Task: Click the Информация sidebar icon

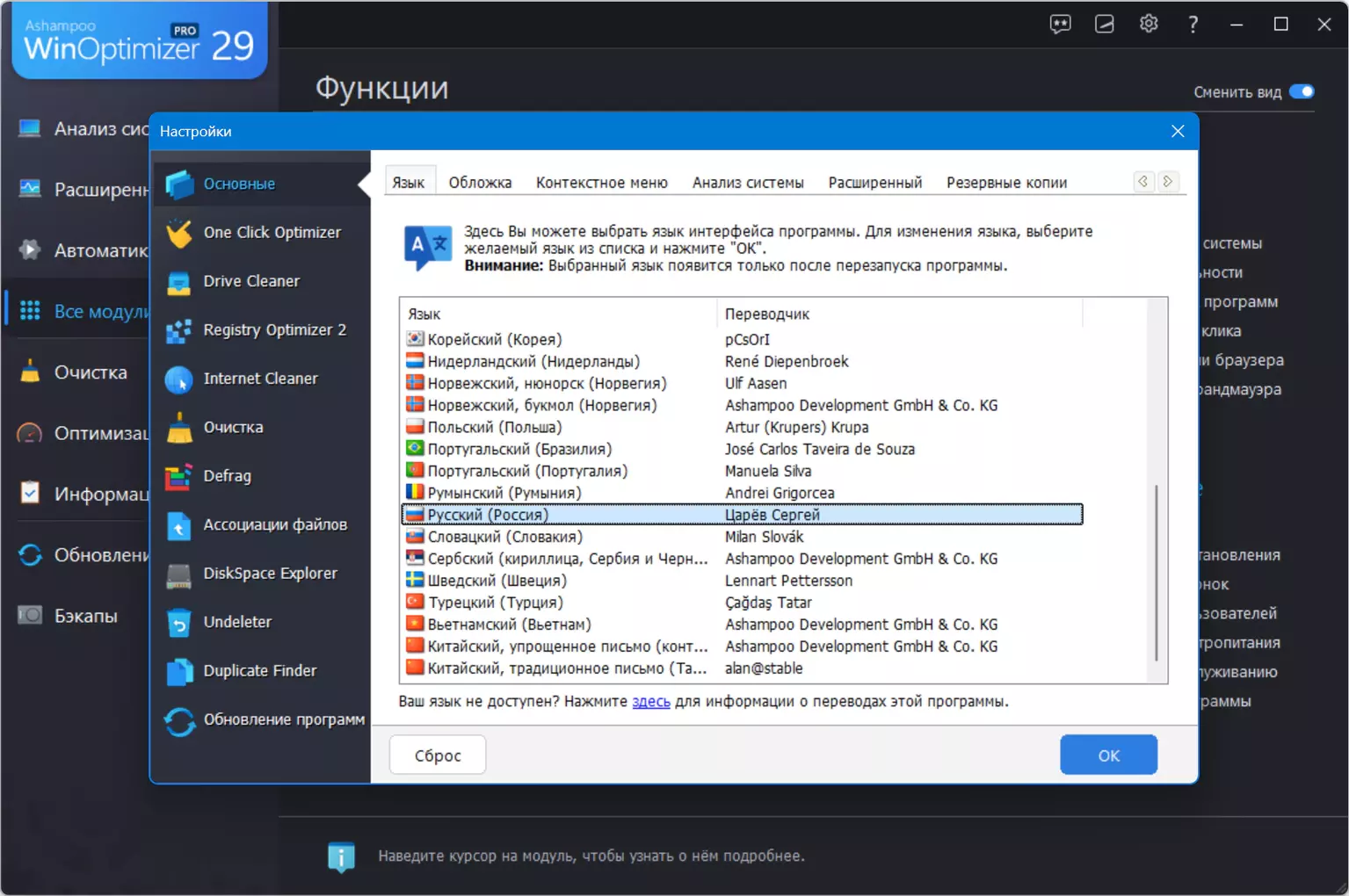Action: point(30,493)
